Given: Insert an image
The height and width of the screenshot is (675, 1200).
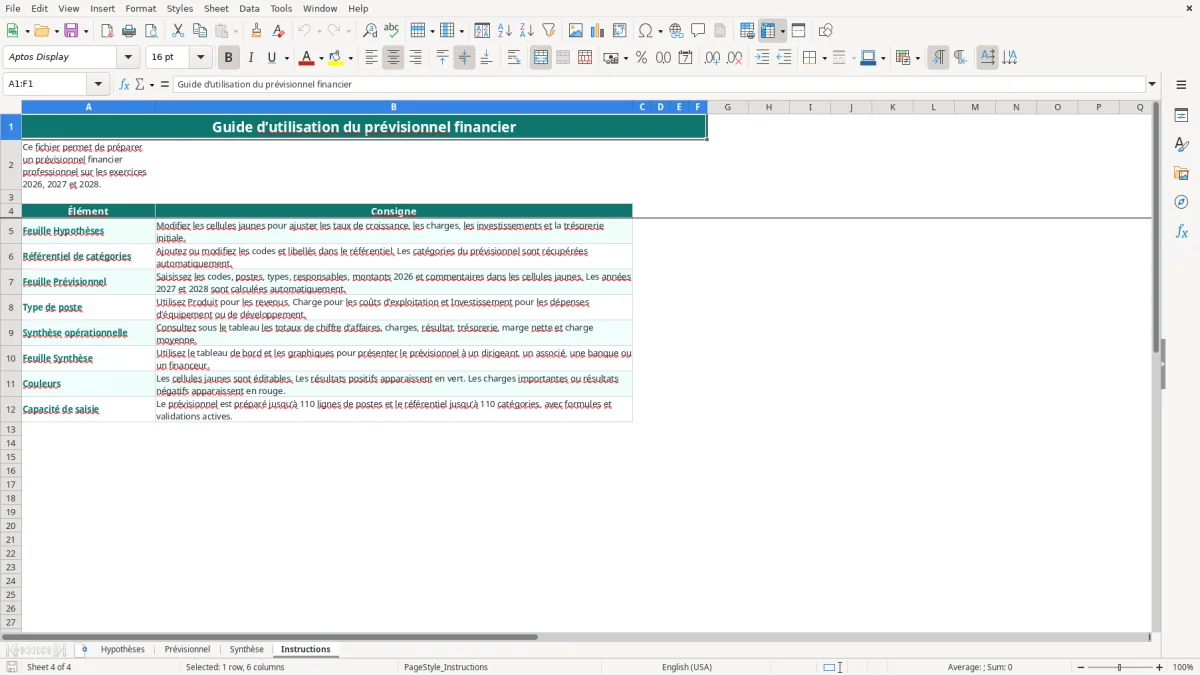Looking at the screenshot, I should click(576, 31).
